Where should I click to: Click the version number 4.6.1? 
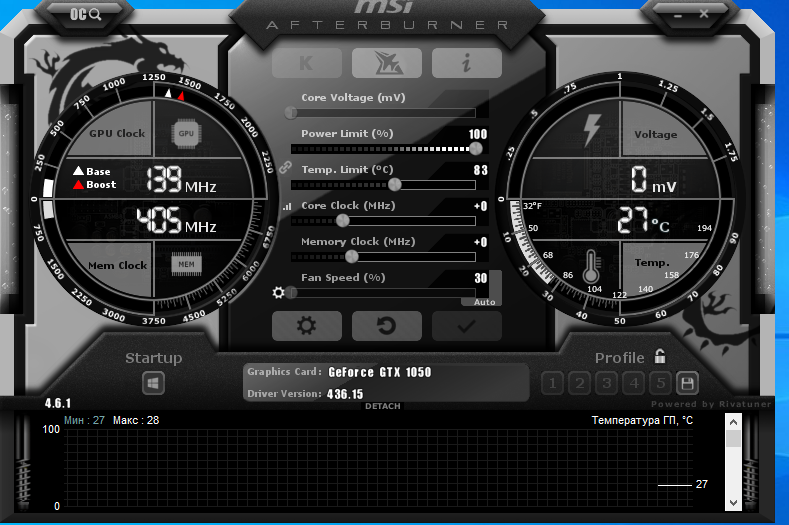pyautogui.click(x=58, y=403)
